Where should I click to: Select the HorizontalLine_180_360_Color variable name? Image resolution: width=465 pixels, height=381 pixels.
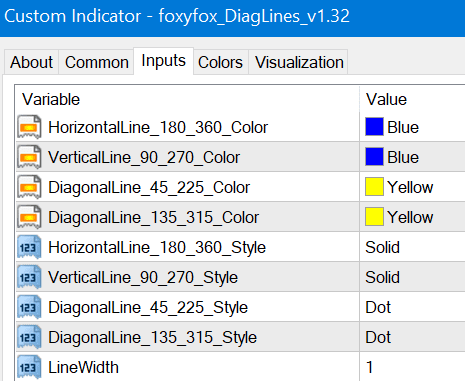point(158,127)
